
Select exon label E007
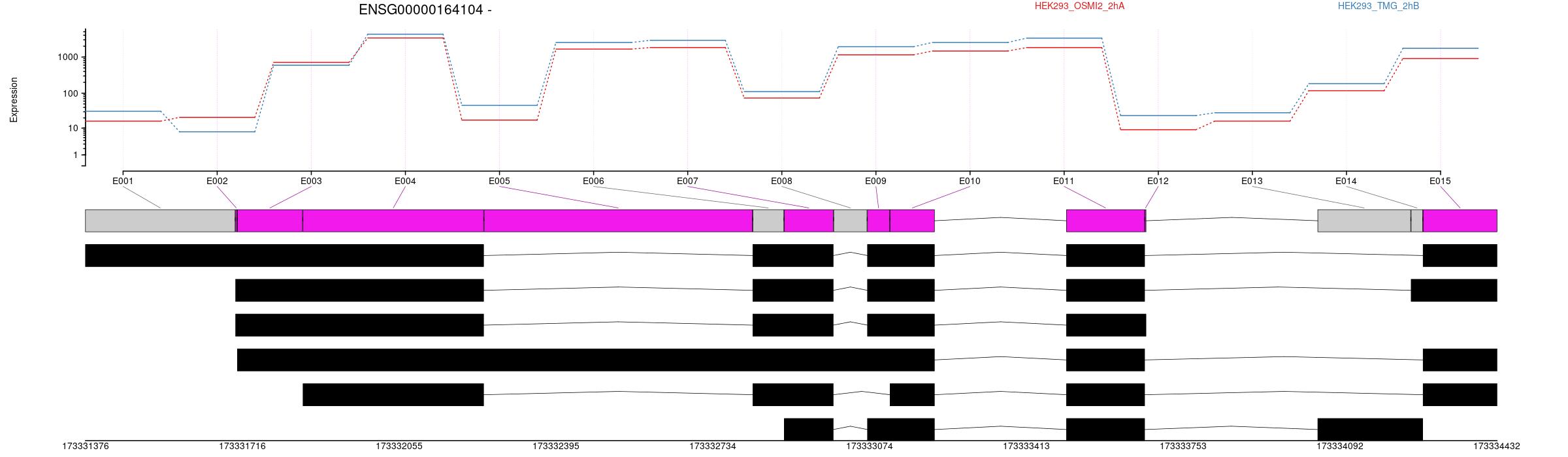click(x=687, y=181)
